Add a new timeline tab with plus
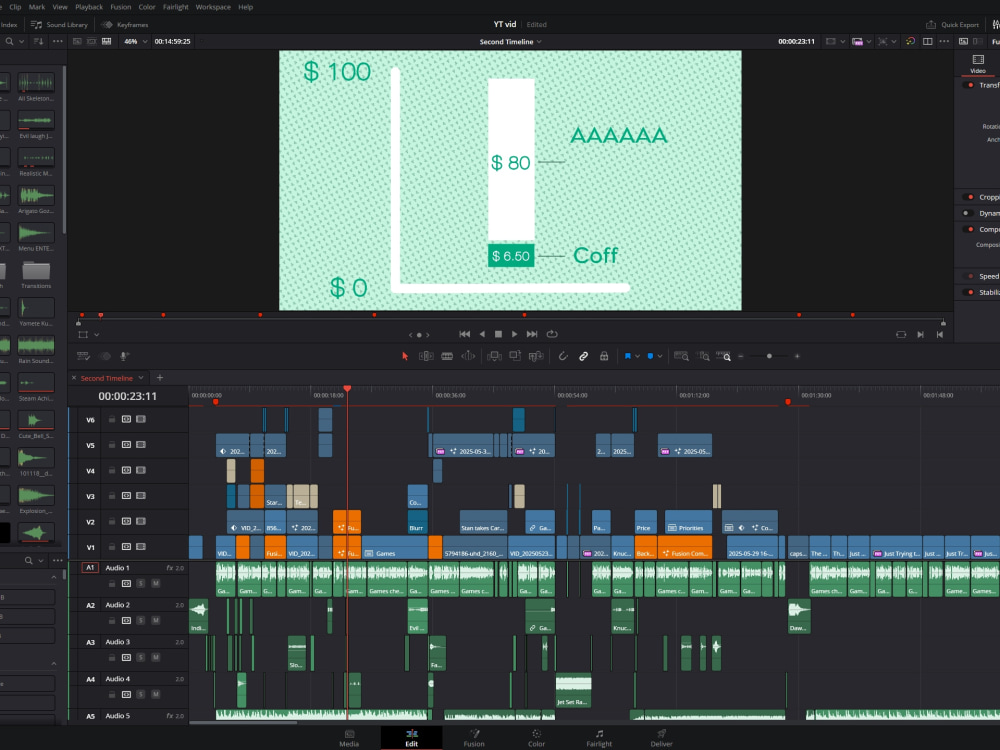 tap(160, 378)
